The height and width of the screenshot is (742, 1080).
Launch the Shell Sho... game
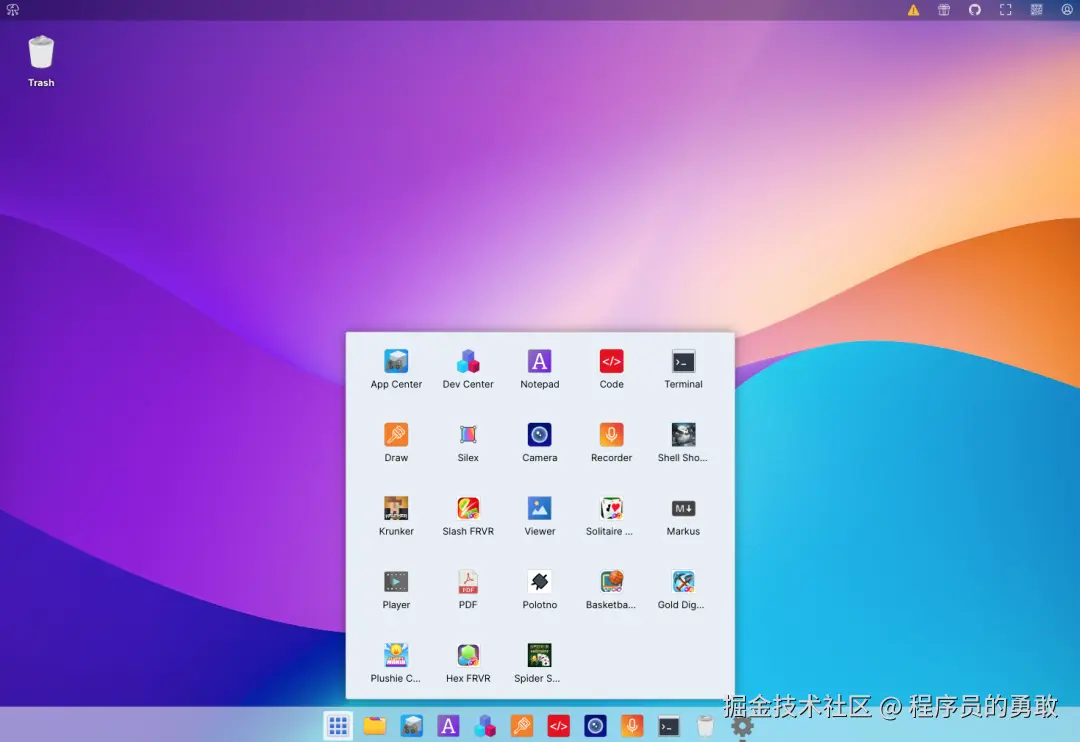pyautogui.click(x=683, y=443)
